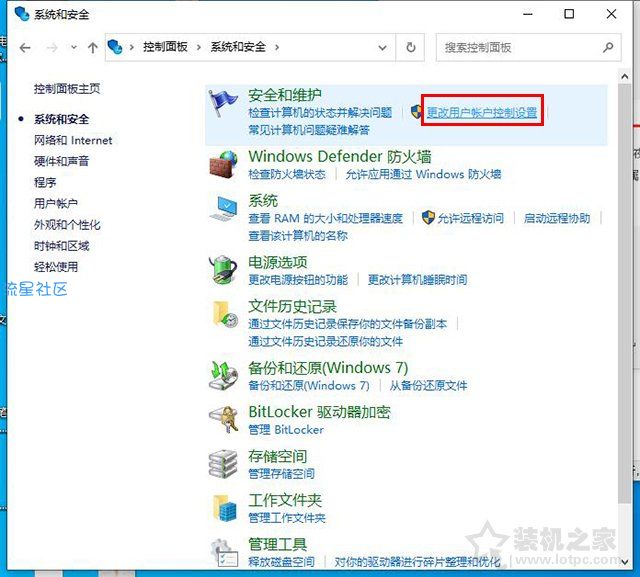Screen dimensions: 640x577
Task: Click the control panel icon in address bar
Action: [115, 47]
